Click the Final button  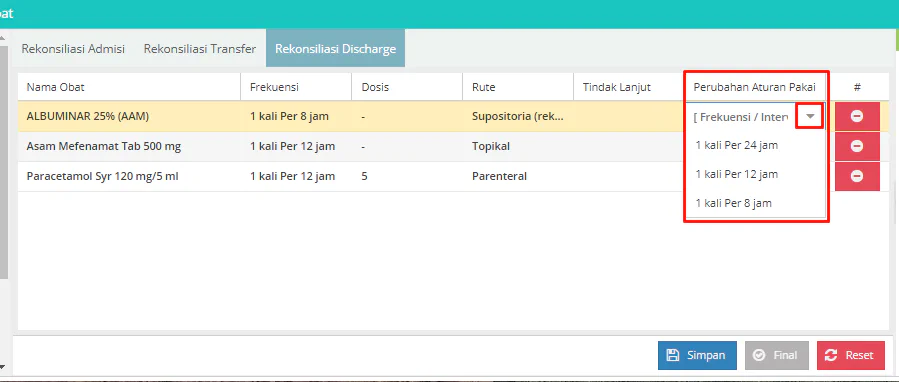pos(777,355)
